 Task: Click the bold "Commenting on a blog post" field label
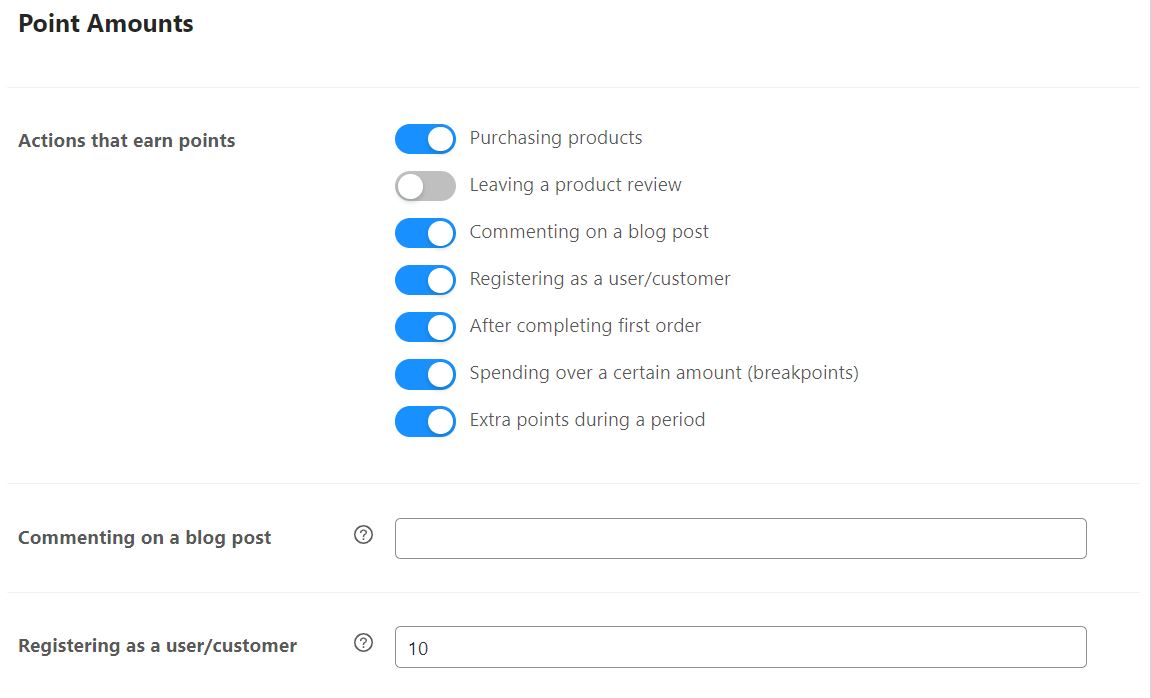pyautogui.click(x=145, y=538)
